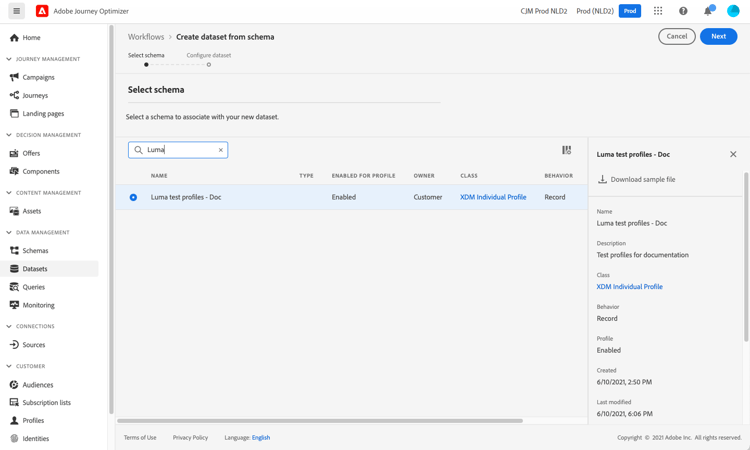Click the Cancel button
This screenshot has height=450, width=750.
point(677,36)
